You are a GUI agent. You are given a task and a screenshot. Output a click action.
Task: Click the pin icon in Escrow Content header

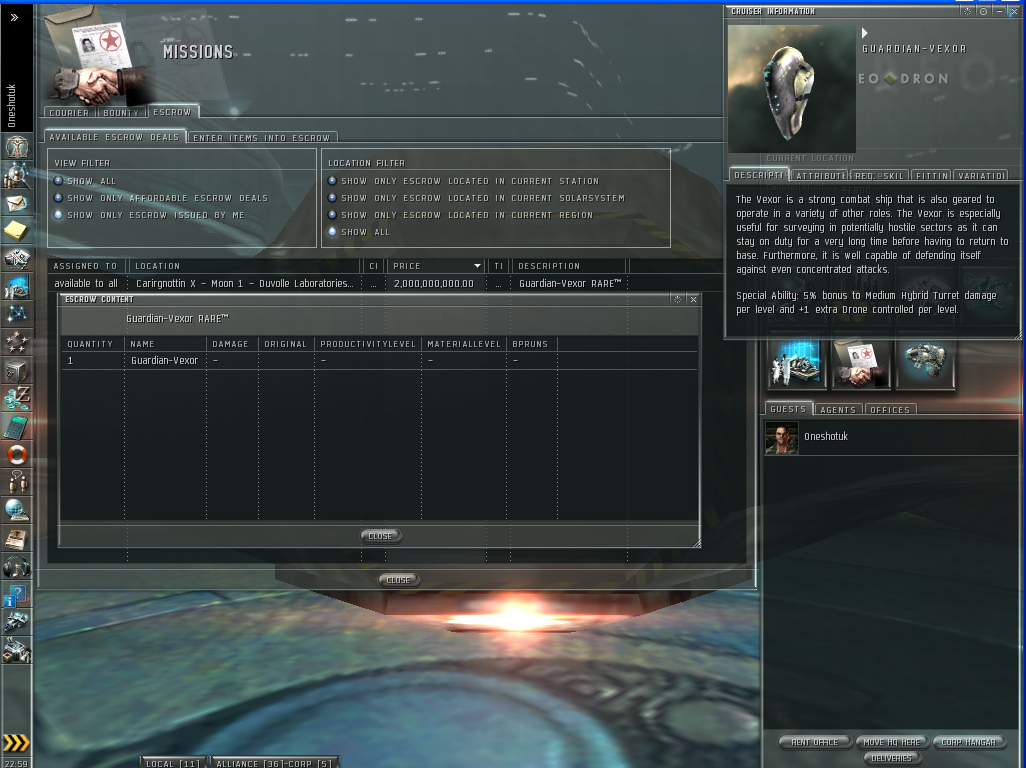click(678, 299)
